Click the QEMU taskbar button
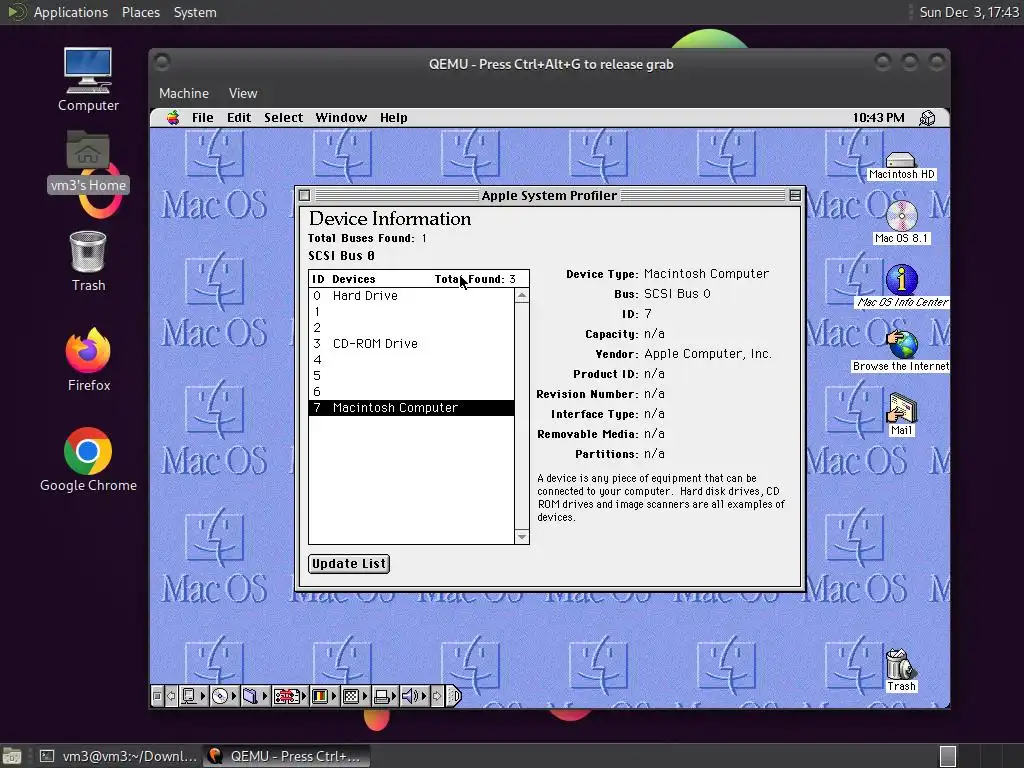1024x768 pixels. pos(286,756)
